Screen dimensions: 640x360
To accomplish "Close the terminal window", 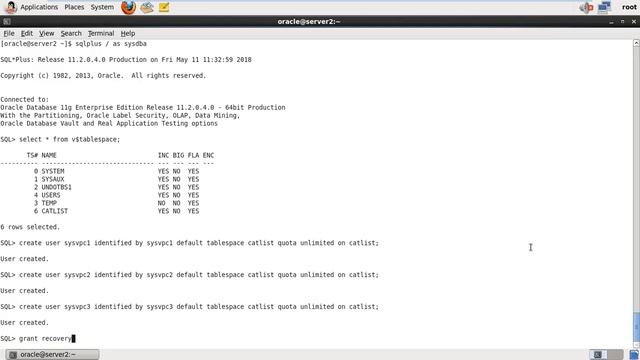I will click(x=633, y=22).
